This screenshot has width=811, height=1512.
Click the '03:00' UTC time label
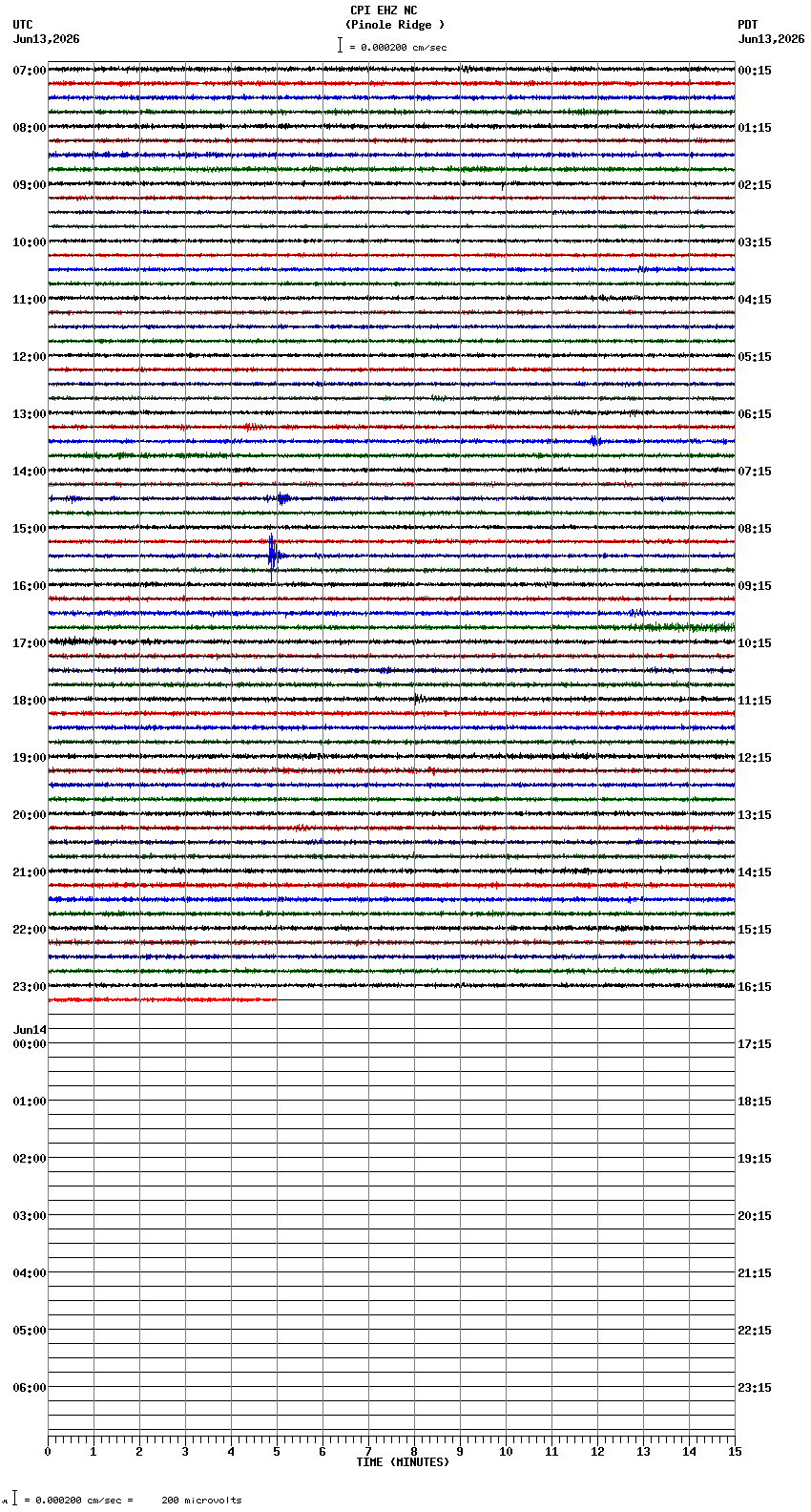click(x=30, y=1216)
